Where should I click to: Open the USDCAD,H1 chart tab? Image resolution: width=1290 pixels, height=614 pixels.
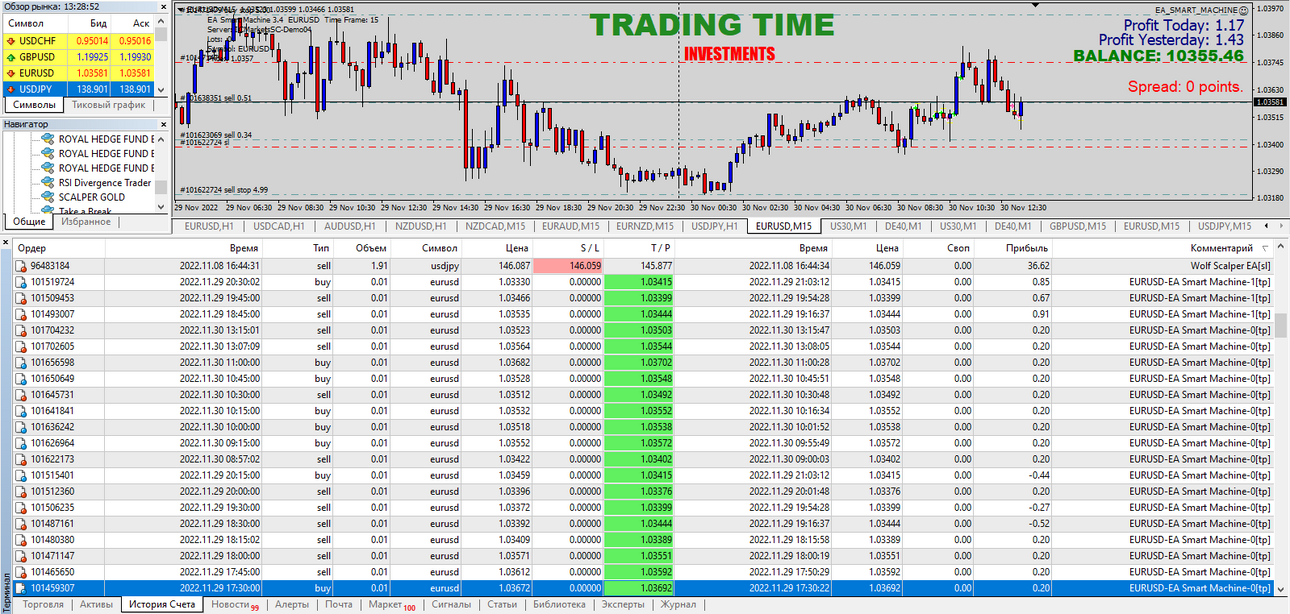pyautogui.click(x=281, y=226)
